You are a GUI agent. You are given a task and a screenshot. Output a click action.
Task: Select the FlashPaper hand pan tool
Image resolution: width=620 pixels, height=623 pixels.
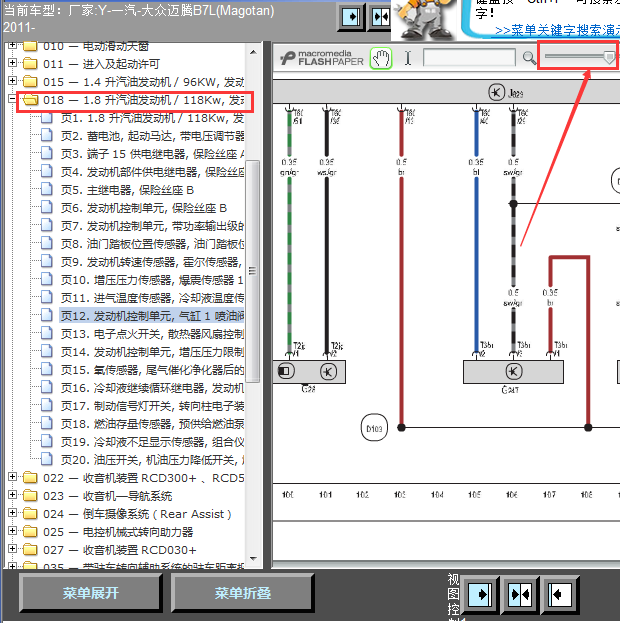click(x=381, y=58)
